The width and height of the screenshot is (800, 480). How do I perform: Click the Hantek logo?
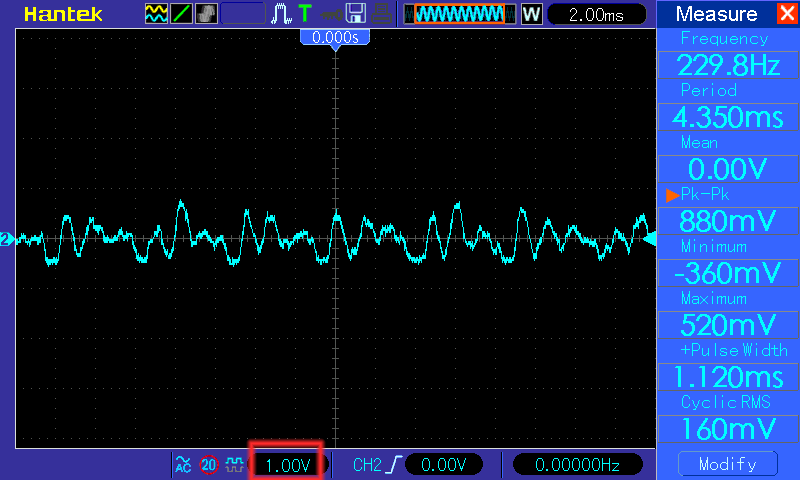[x=63, y=14]
